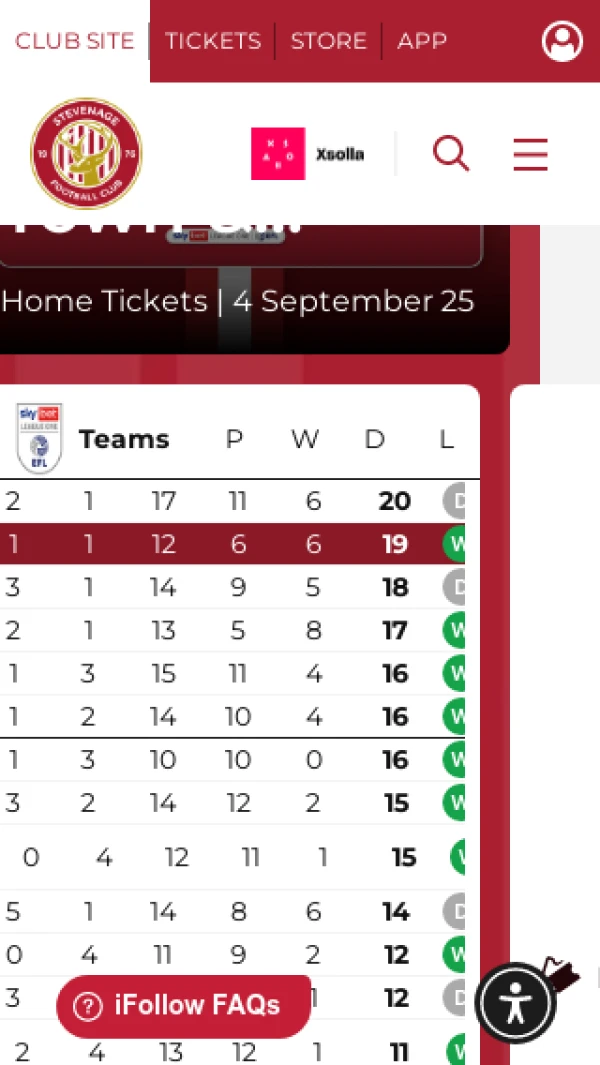Image resolution: width=600 pixels, height=1065 pixels.
Task: Click the search magnifying glass icon
Action: (450, 154)
